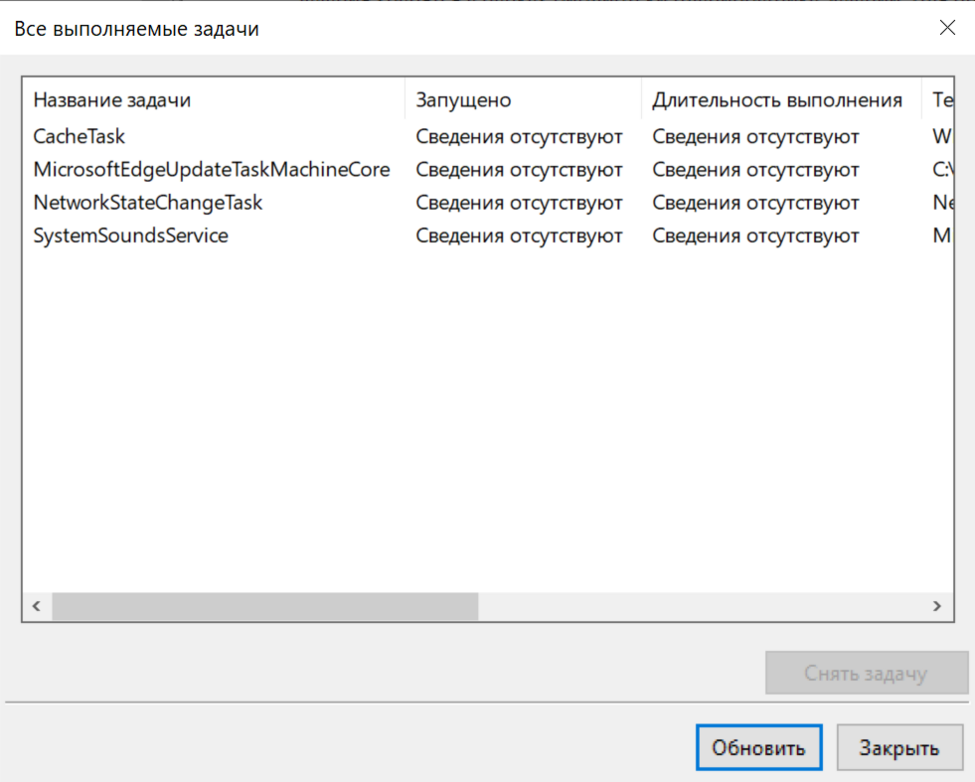Select the NetworkStateChangeTask entry
This screenshot has height=782, width=975.
(148, 203)
